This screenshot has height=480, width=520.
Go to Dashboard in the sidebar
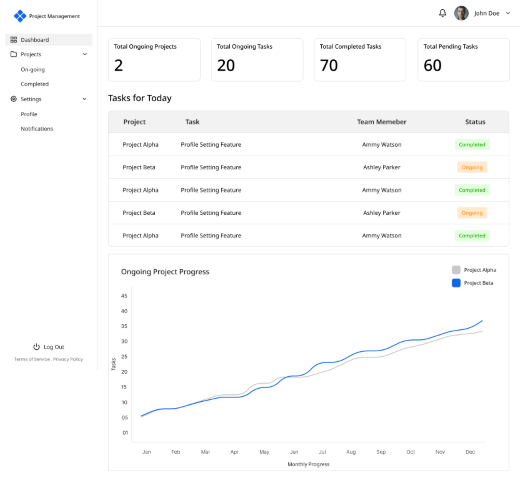[49, 40]
